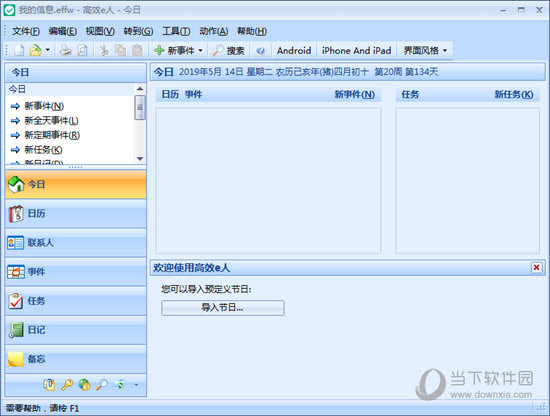Click the print icon in toolbar
The image size is (550, 416).
click(65, 51)
